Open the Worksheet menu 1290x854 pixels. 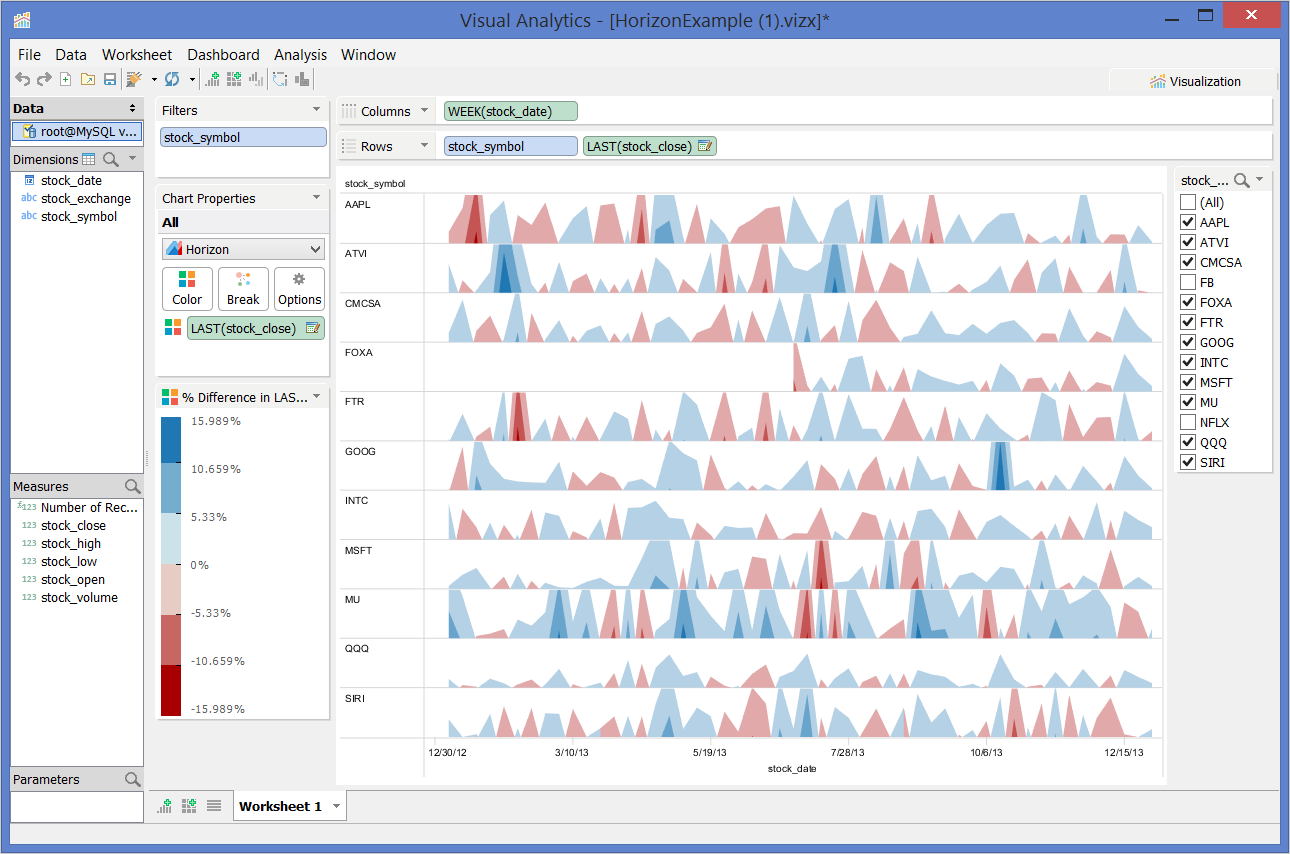(x=137, y=55)
